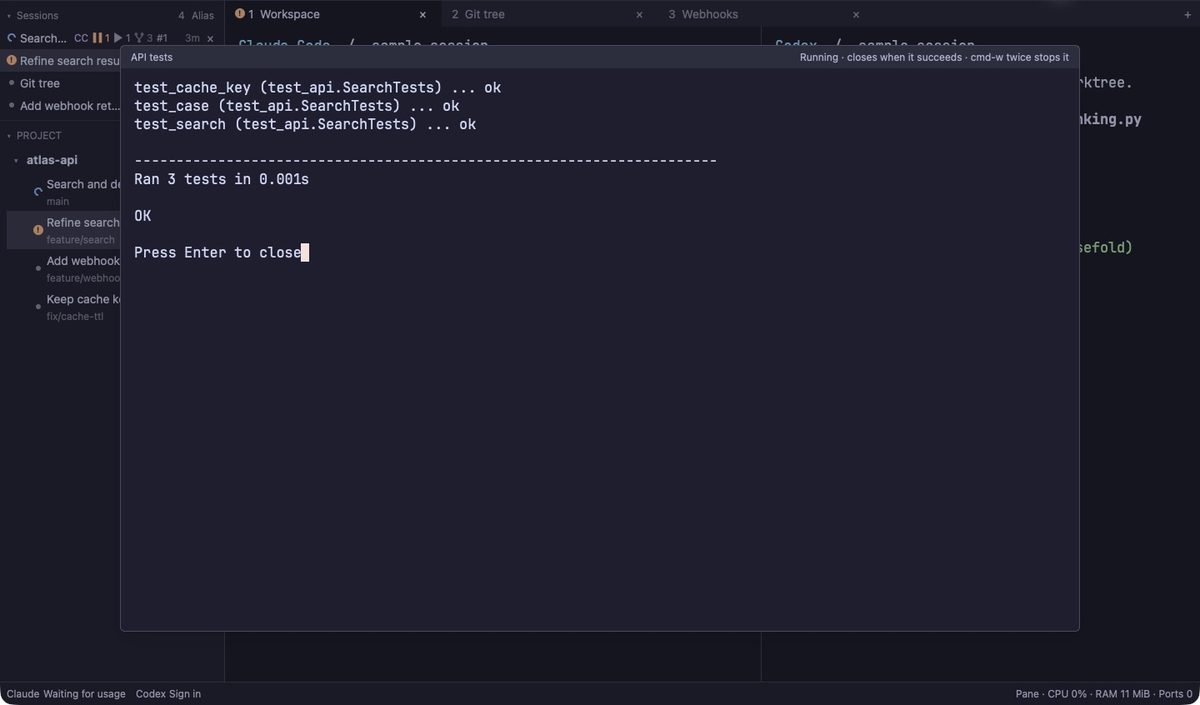Image resolution: width=1200 pixels, height=705 pixels.
Task: Click the test_search result line
Action: click(305, 125)
